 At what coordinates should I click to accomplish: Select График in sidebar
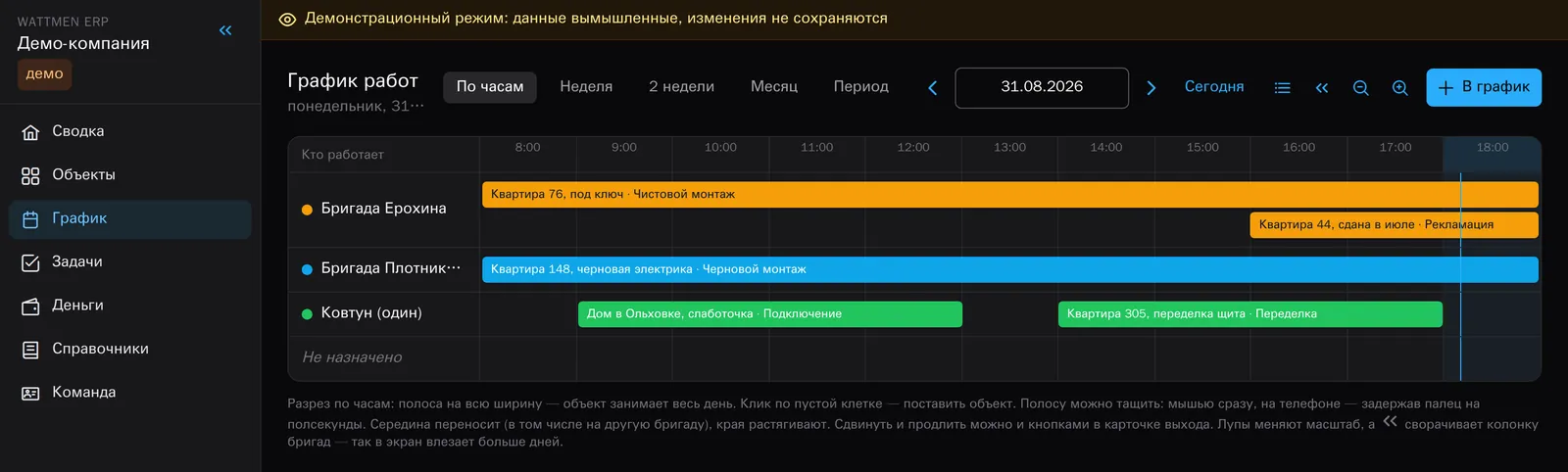130,219
